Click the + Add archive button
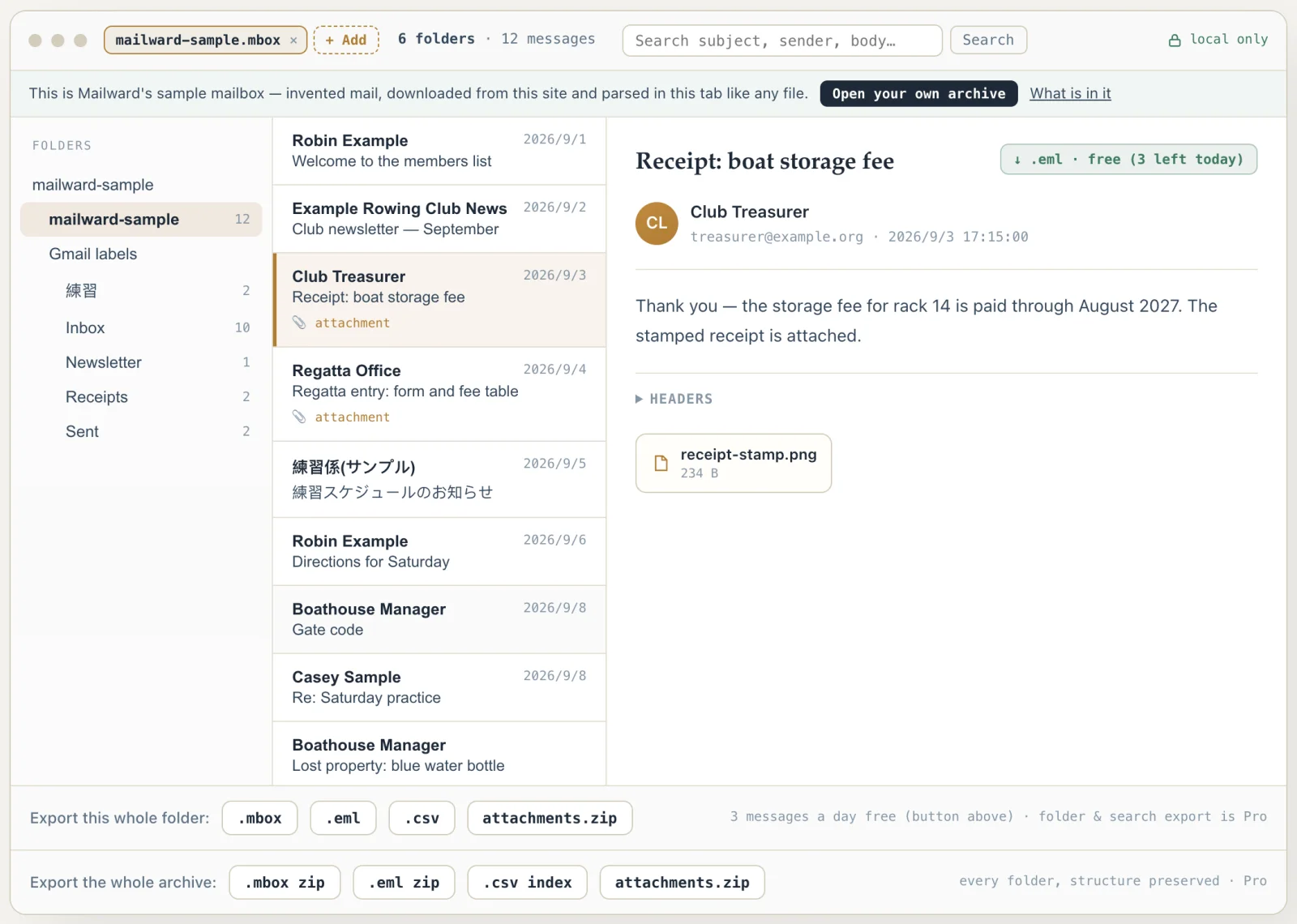 pos(346,40)
